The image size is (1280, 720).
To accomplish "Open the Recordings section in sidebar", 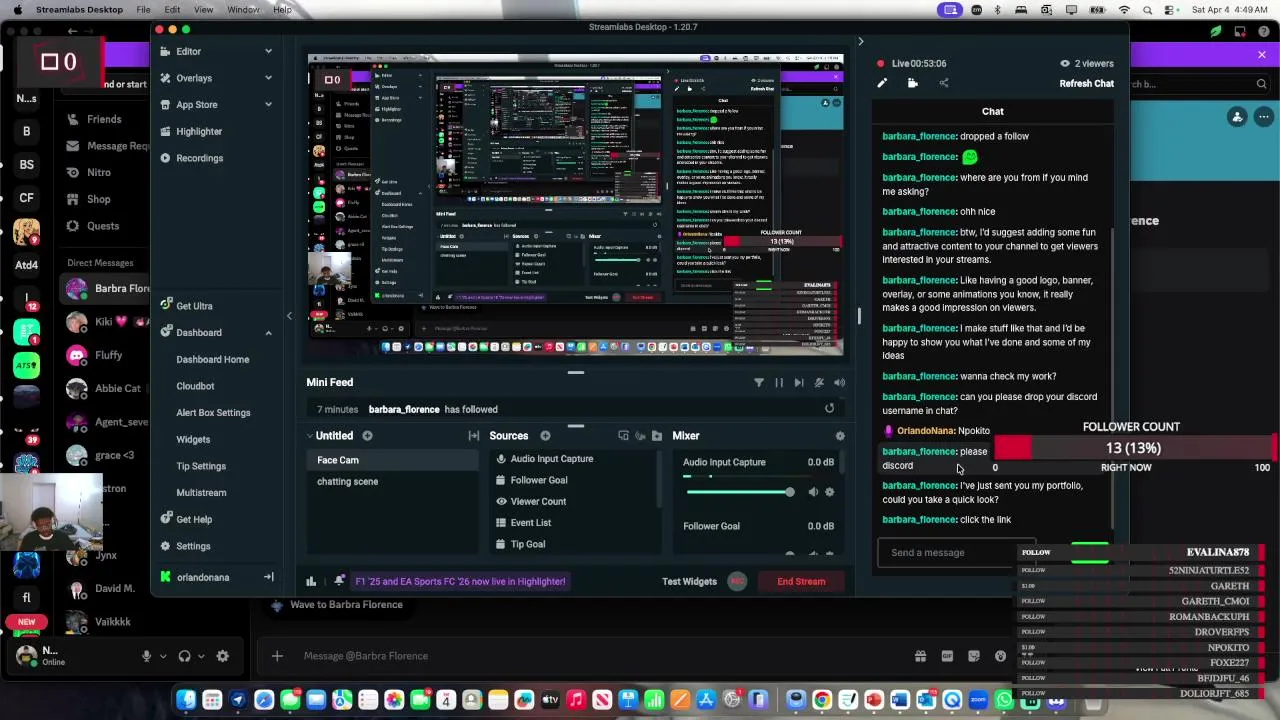I will (x=199, y=158).
